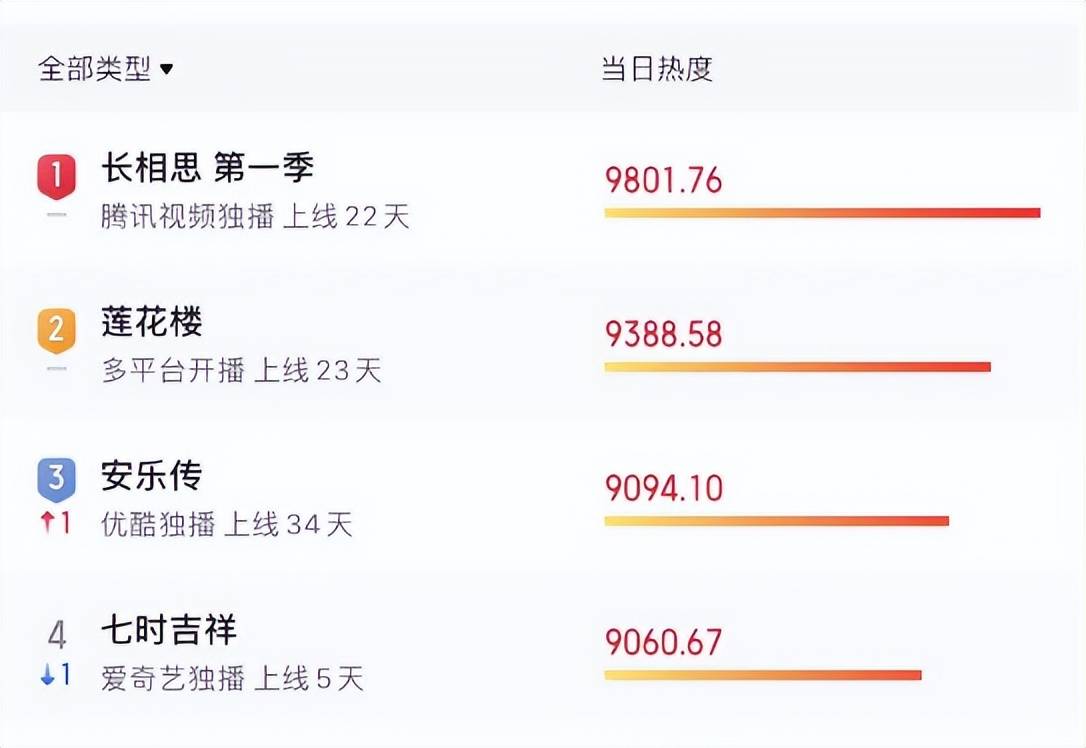Screen dimensions: 1086x748
Task: Click the blue down-arrow rank change indicator
Action: pyautogui.click(x=55, y=674)
